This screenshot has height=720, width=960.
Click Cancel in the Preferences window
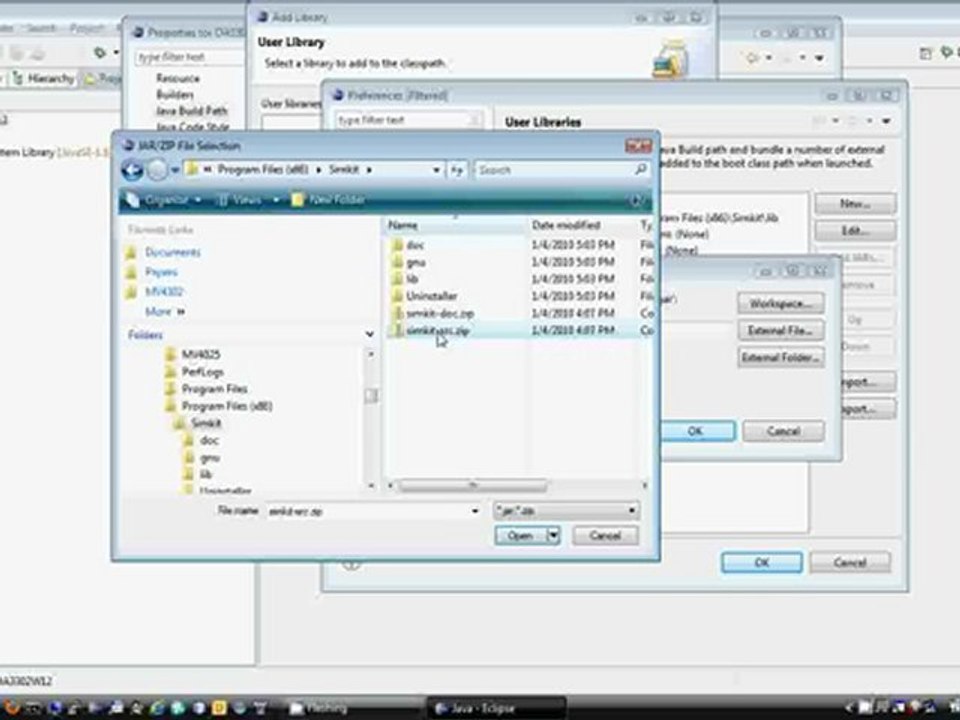pos(850,563)
